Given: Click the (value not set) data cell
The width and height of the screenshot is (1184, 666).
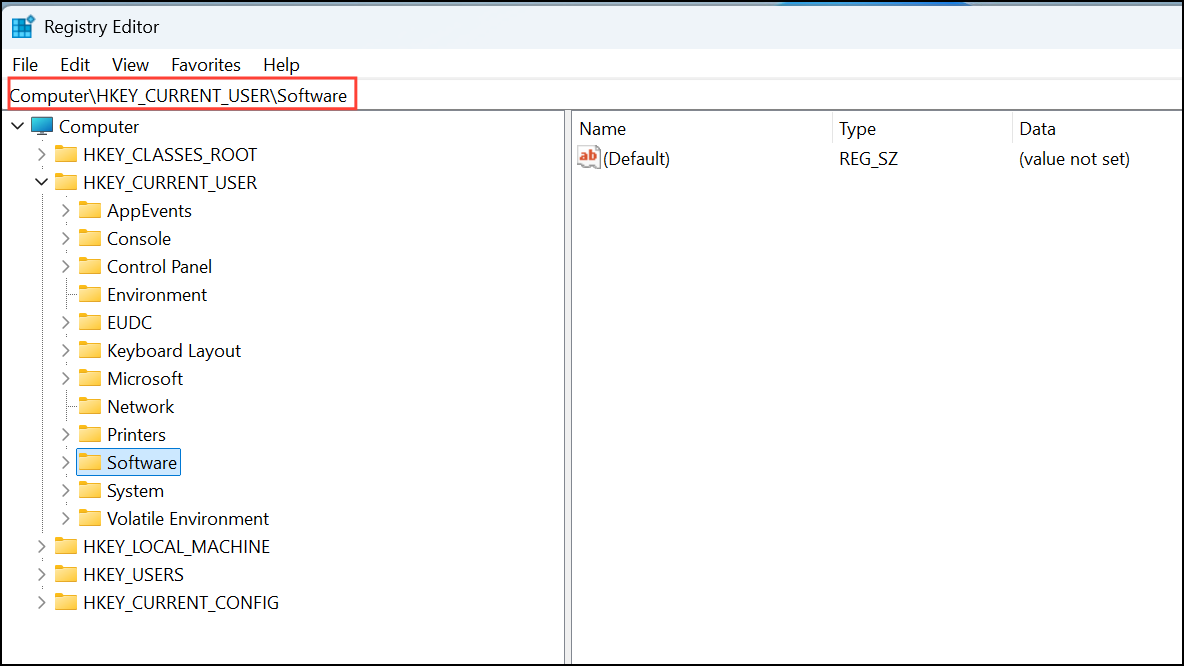Looking at the screenshot, I should [1074, 159].
